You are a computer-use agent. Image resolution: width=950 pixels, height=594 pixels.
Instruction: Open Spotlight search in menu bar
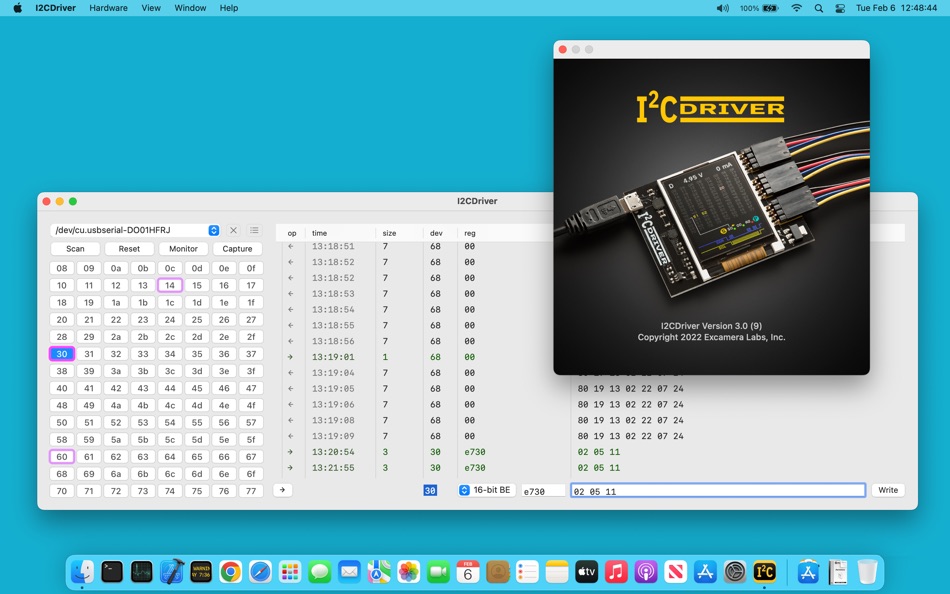click(819, 8)
